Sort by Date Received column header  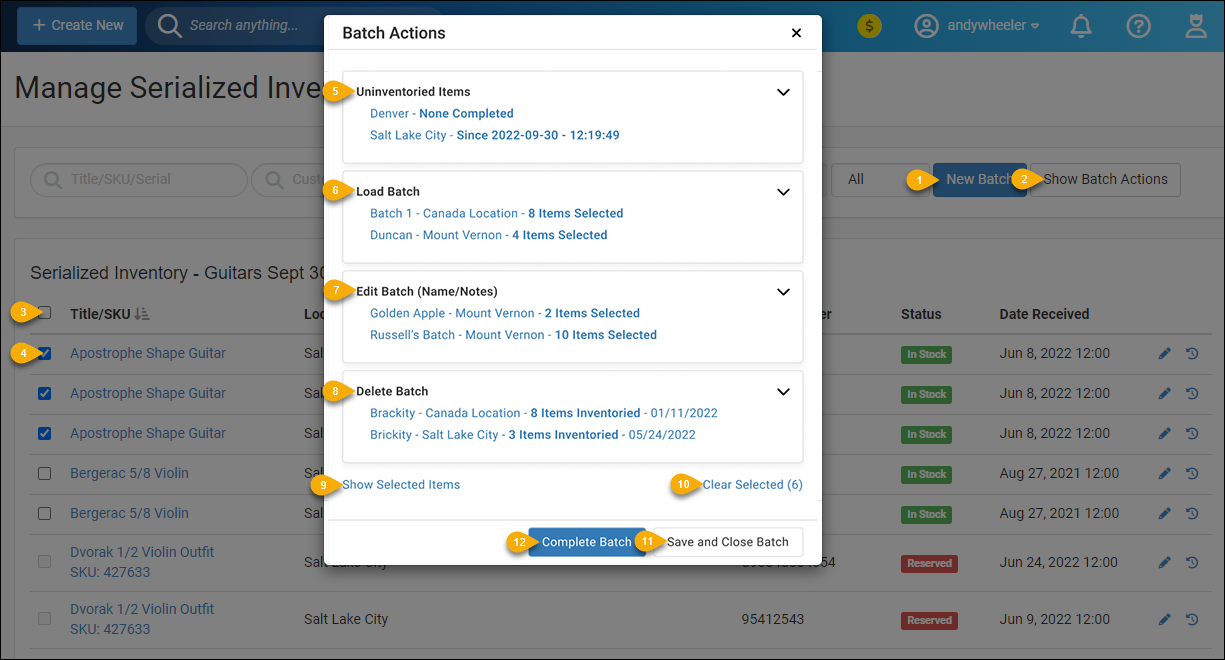point(1046,314)
